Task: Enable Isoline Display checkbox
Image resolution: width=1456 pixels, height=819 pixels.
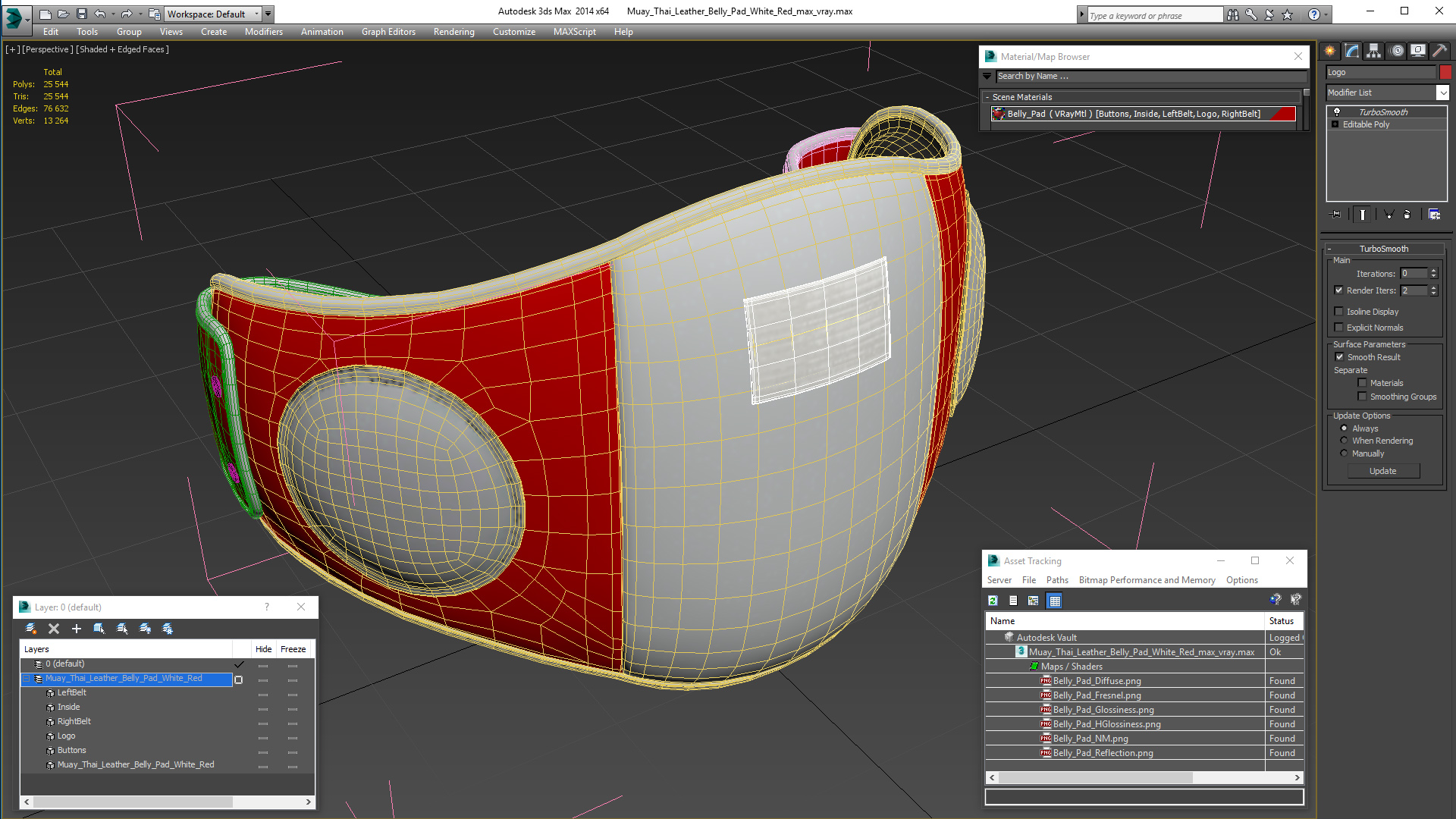Action: tap(1339, 312)
